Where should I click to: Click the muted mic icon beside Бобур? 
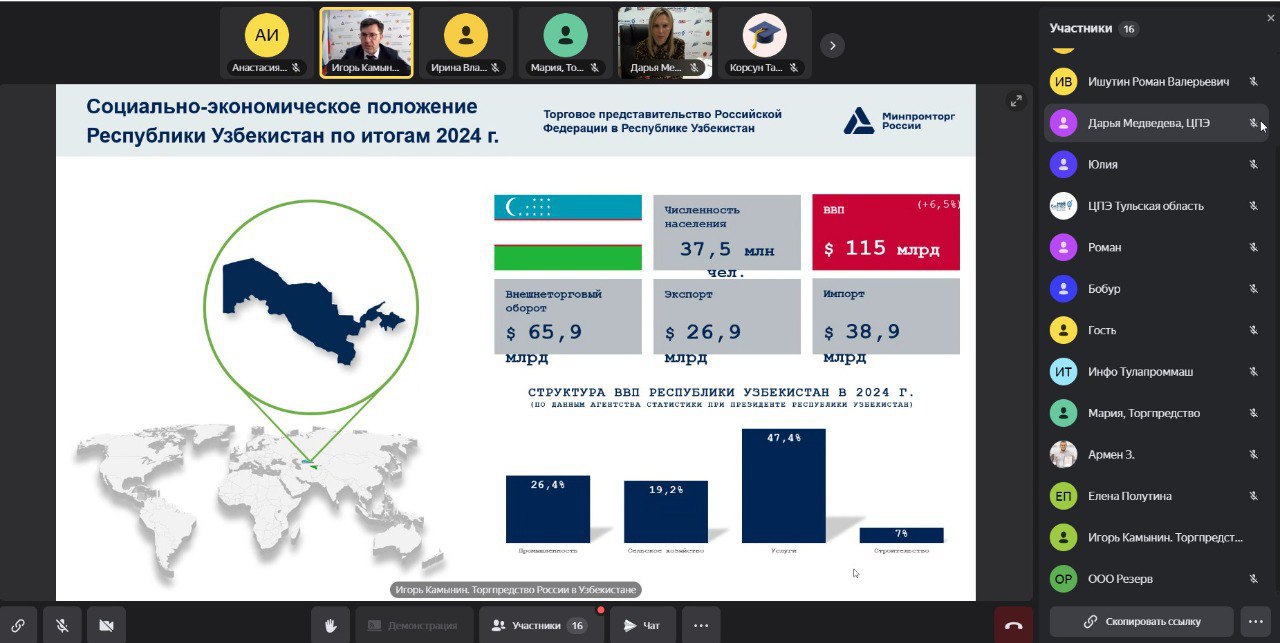point(1253,289)
